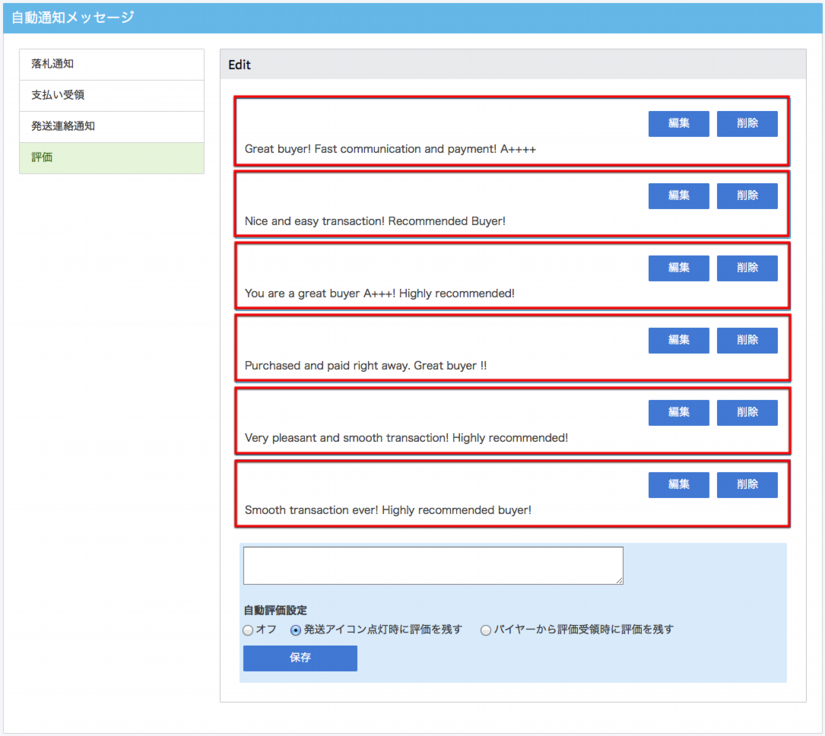Choose バイヤーから評価受領時に評価を残す radio option

pos(486,631)
